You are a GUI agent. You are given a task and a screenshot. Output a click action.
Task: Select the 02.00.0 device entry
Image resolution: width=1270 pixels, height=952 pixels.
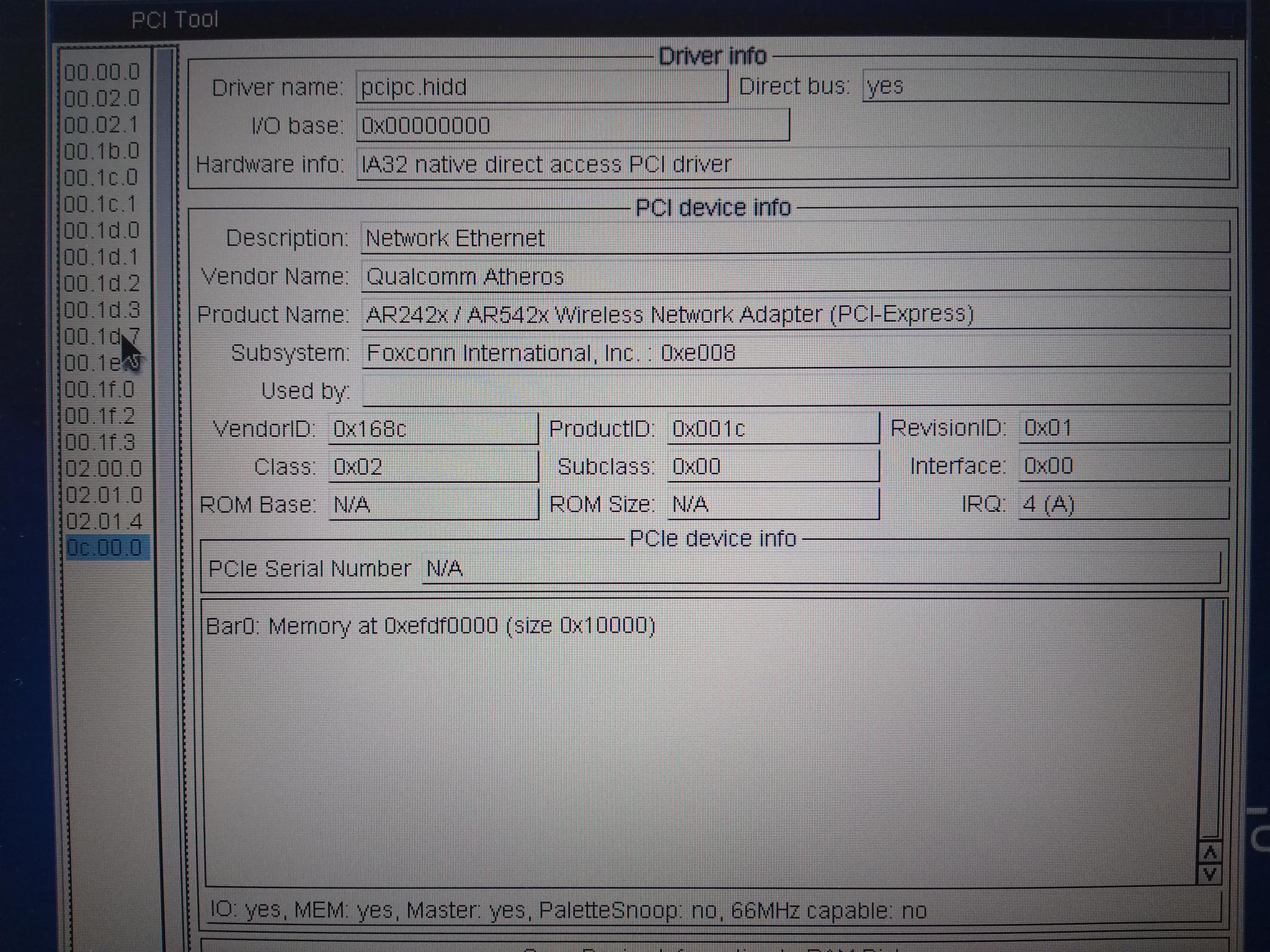click(x=104, y=469)
